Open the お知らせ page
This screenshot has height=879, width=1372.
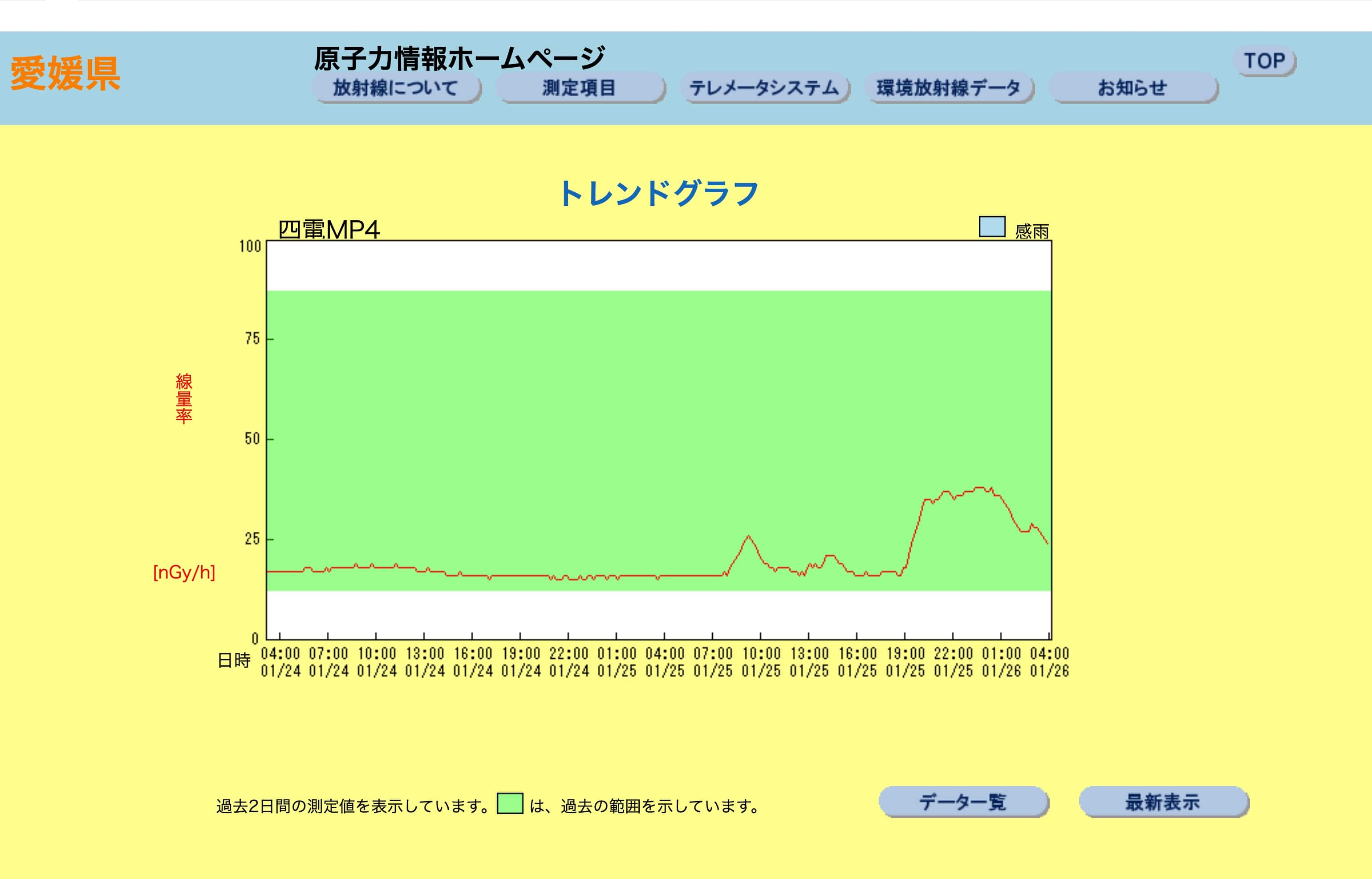click(1134, 88)
